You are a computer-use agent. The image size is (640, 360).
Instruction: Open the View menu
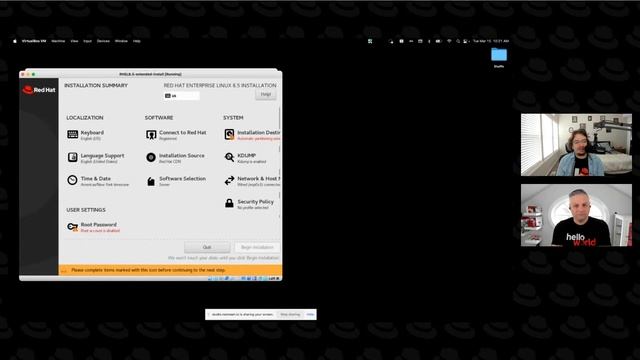tap(74, 41)
